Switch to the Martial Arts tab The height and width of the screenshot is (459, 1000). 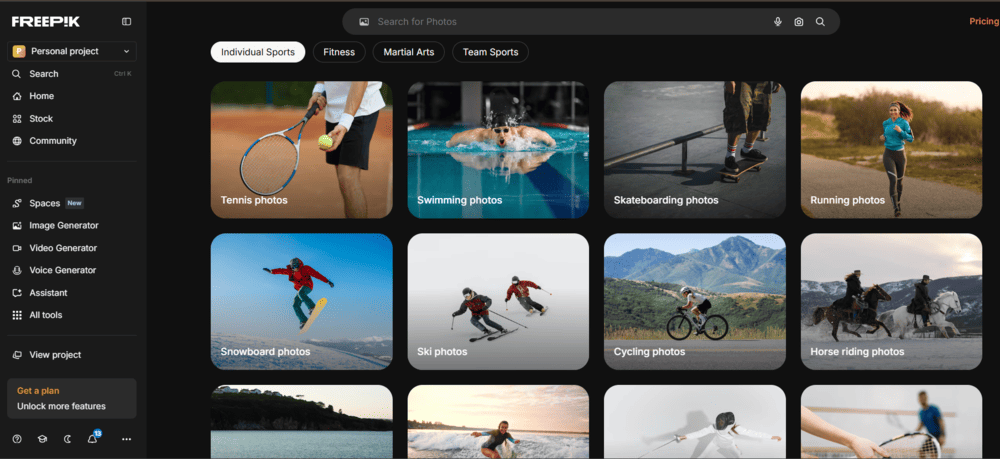pyautogui.click(x=409, y=52)
